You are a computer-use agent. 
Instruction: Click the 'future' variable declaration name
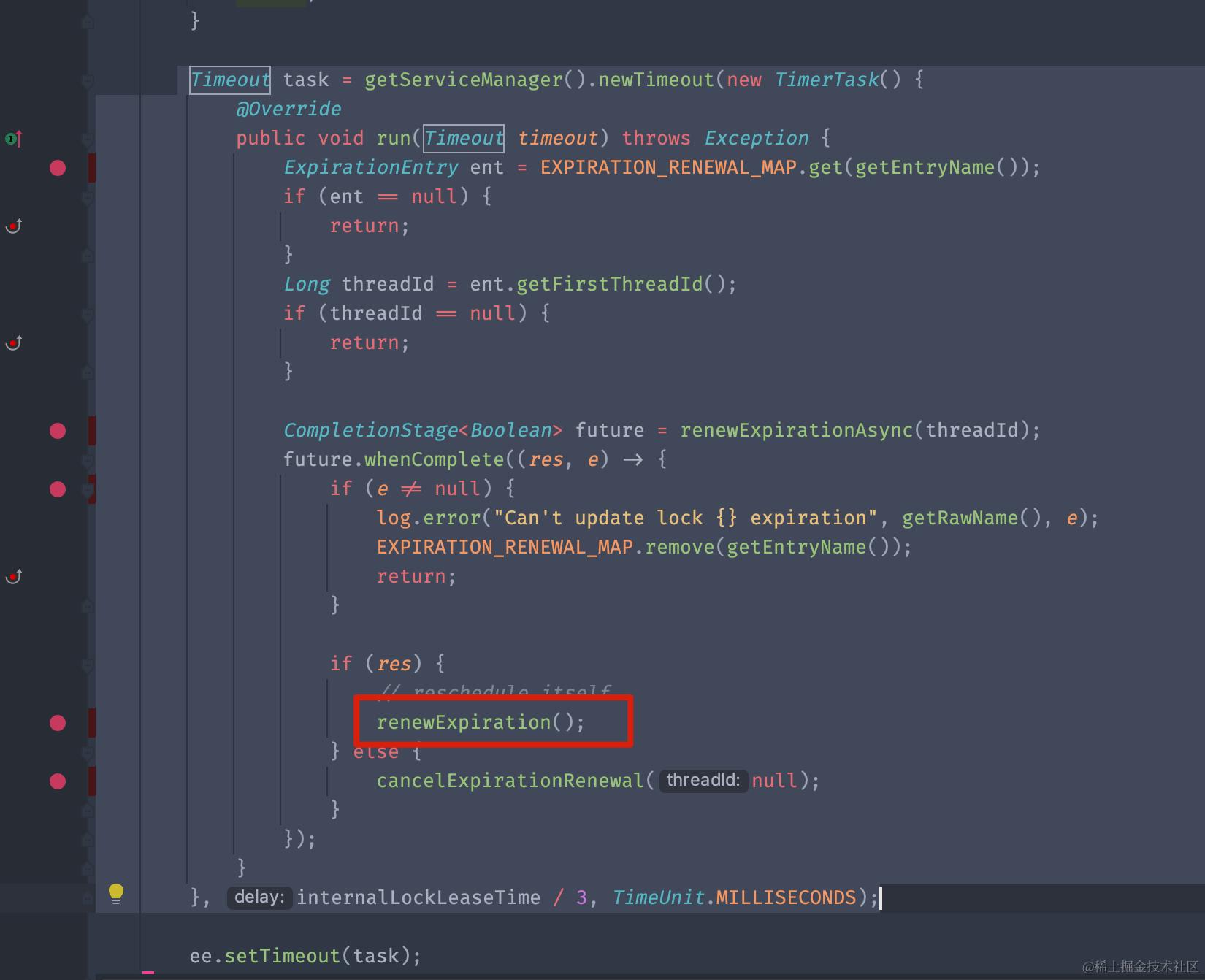point(610,430)
